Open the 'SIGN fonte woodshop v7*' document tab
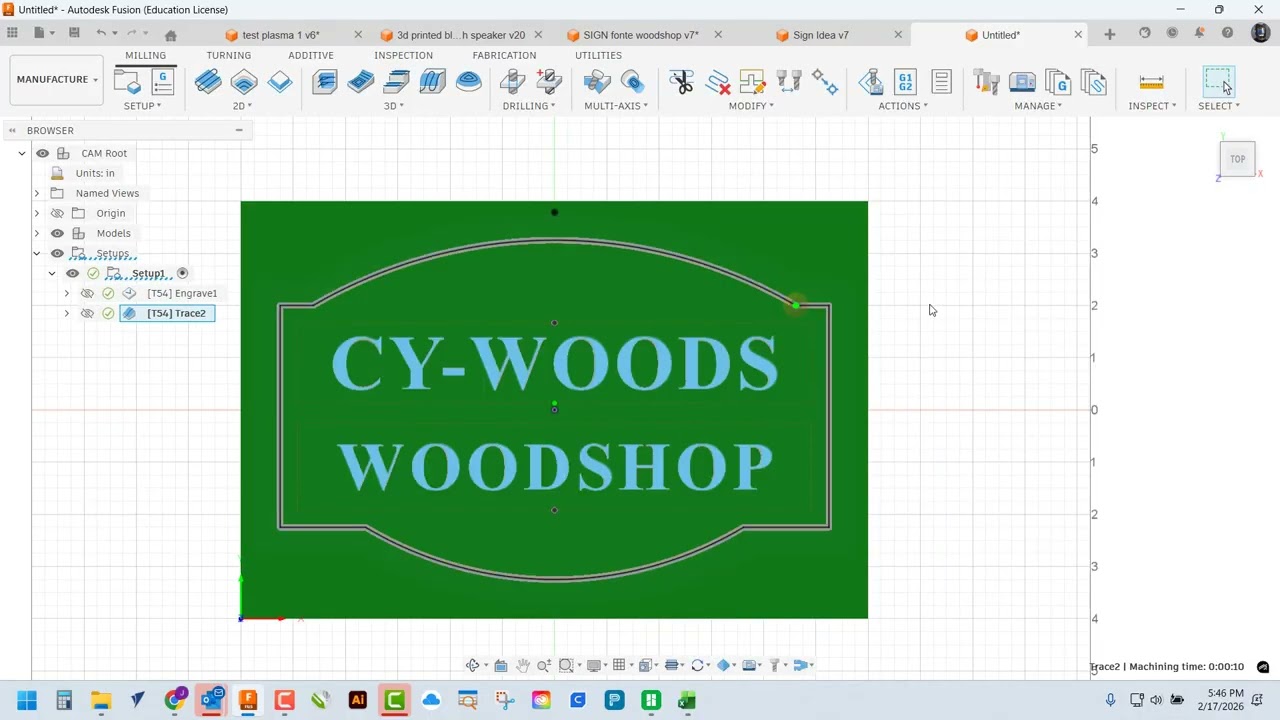 click(x=641, y=35)
